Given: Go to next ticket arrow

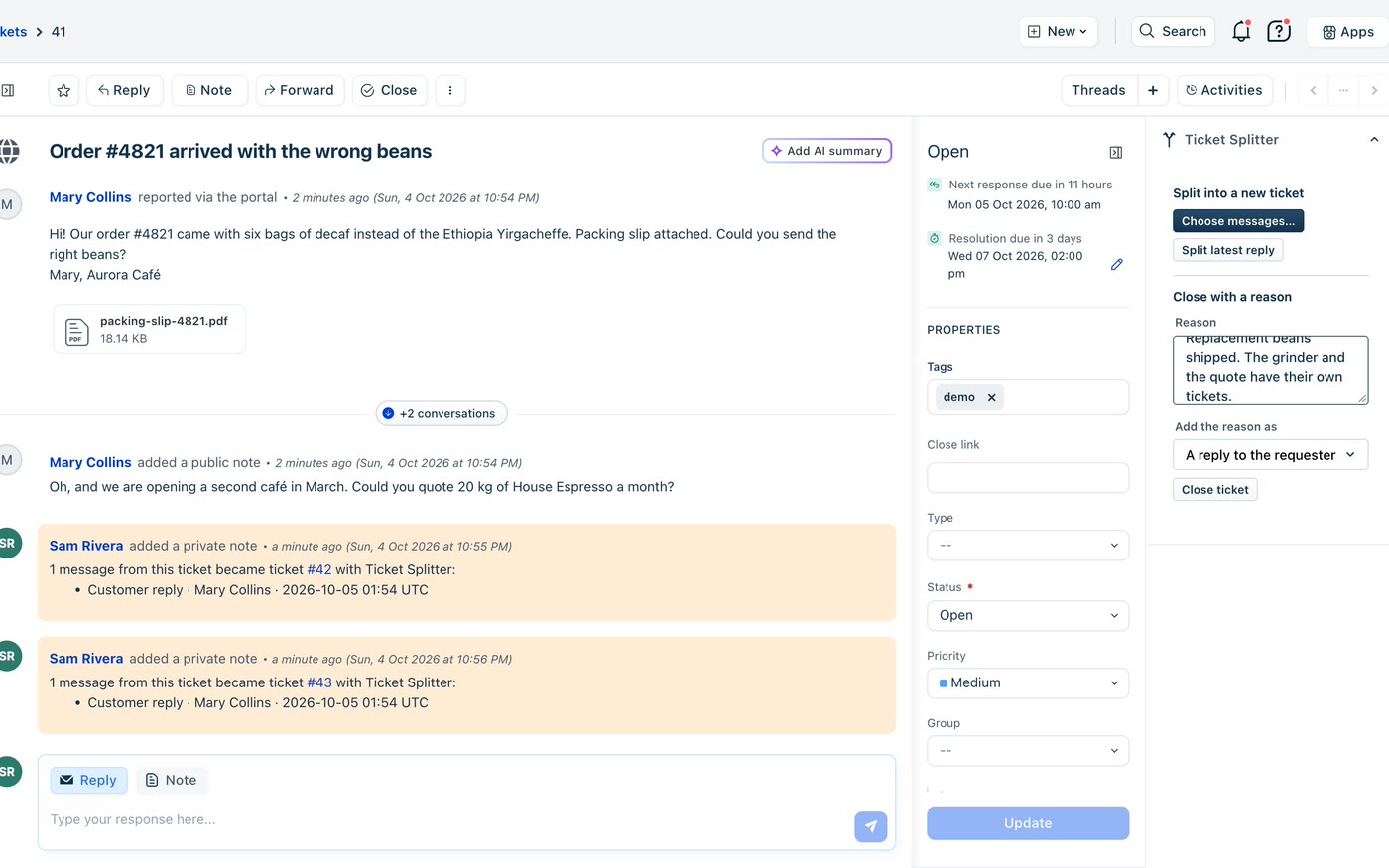Looking at the screenshot, I should click(x=1374, y=90).
